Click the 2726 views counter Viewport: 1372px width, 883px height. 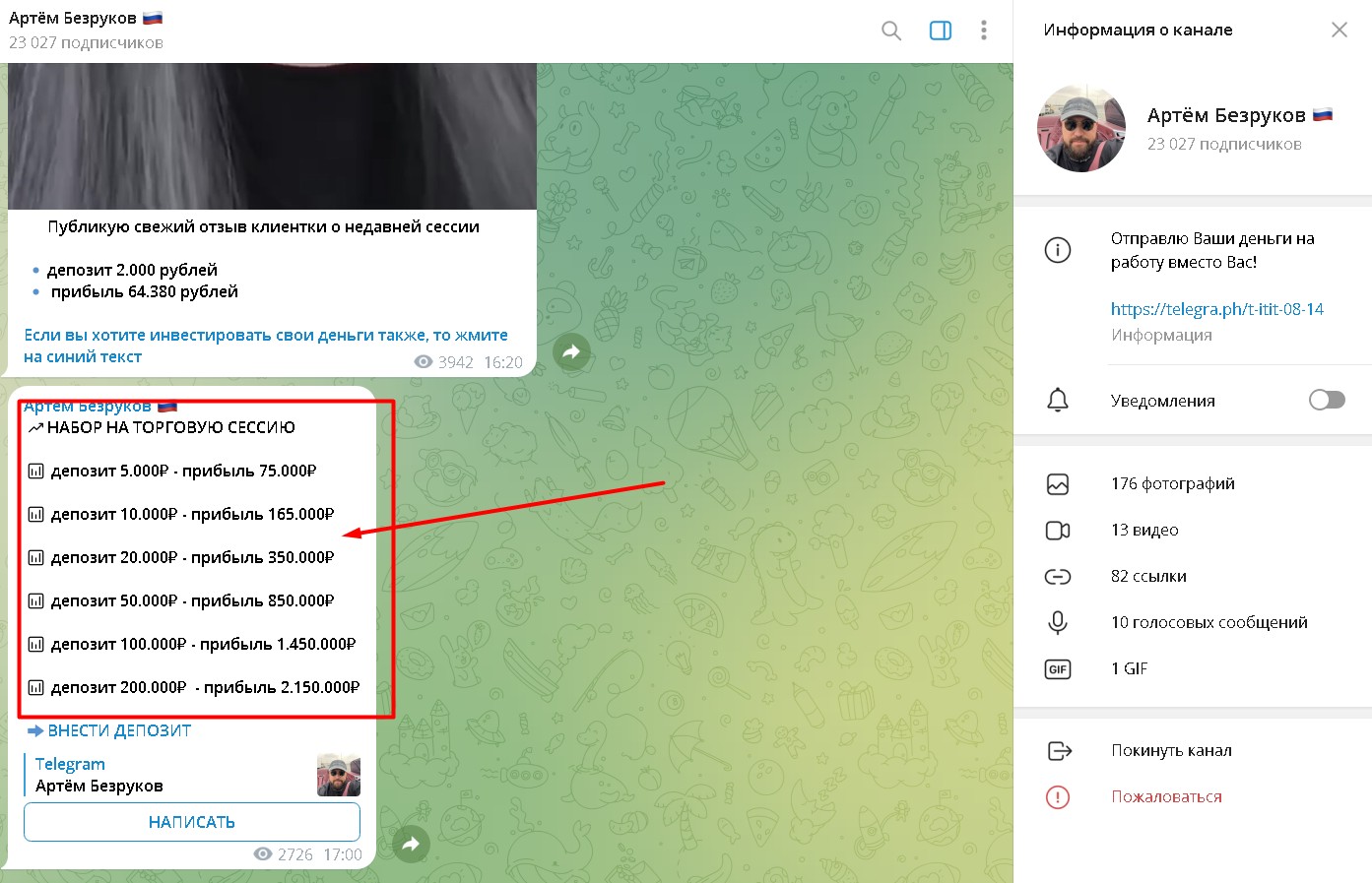pos(284,854)
